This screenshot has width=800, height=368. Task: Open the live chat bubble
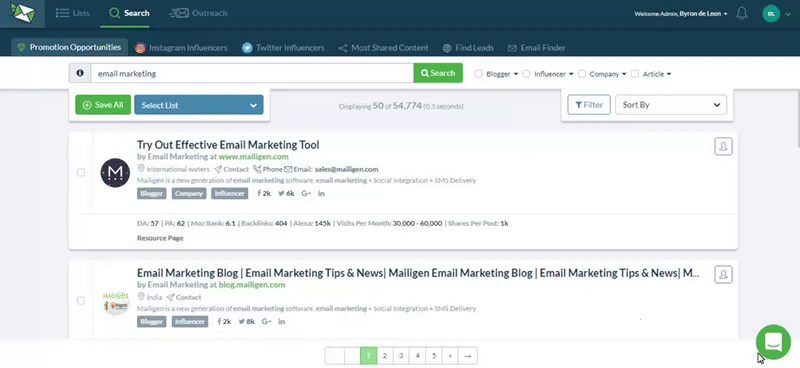pyautogui.click(x=773, y=342)
